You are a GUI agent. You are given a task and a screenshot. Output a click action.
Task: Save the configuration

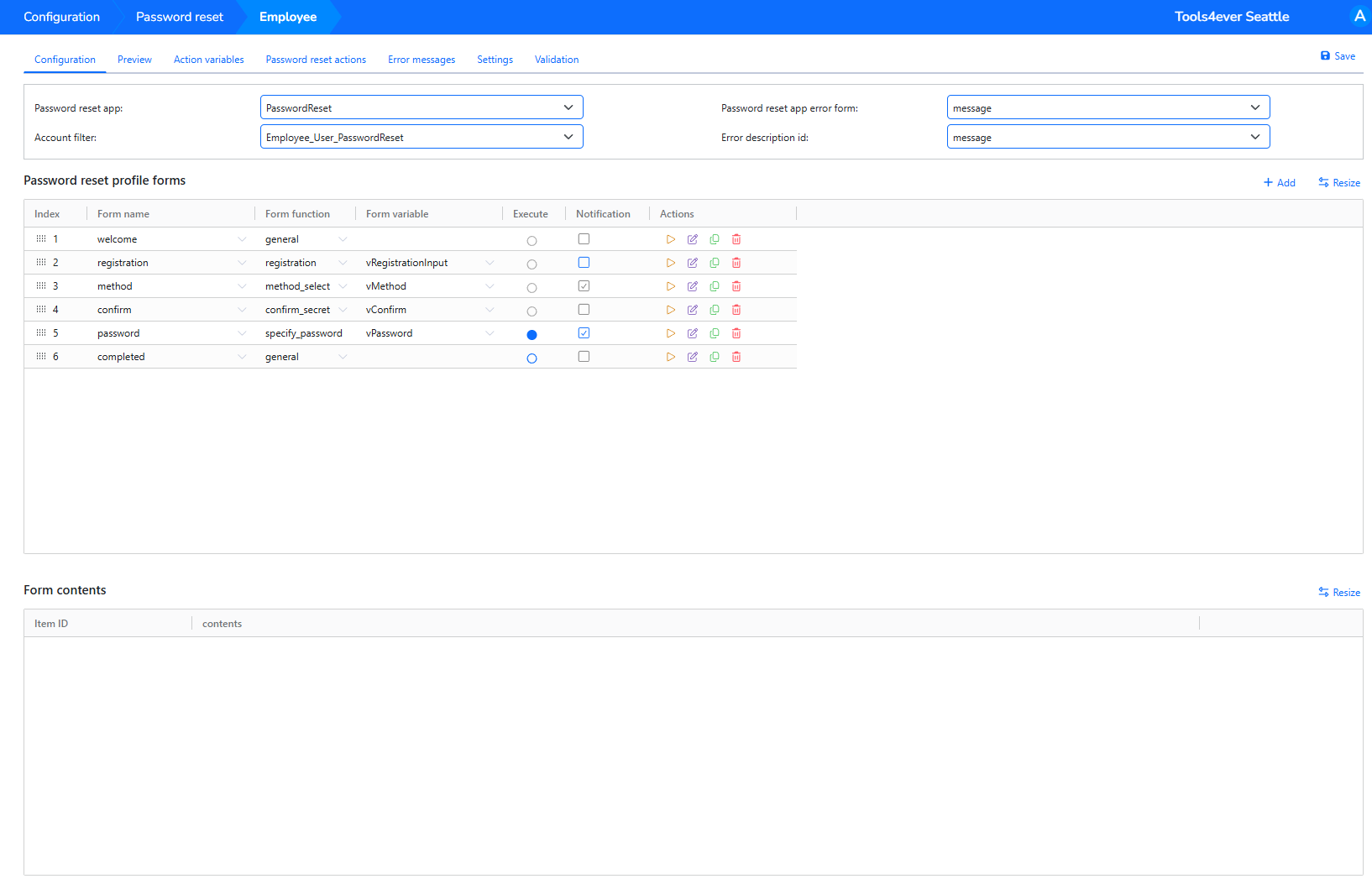click(1338, 56)
